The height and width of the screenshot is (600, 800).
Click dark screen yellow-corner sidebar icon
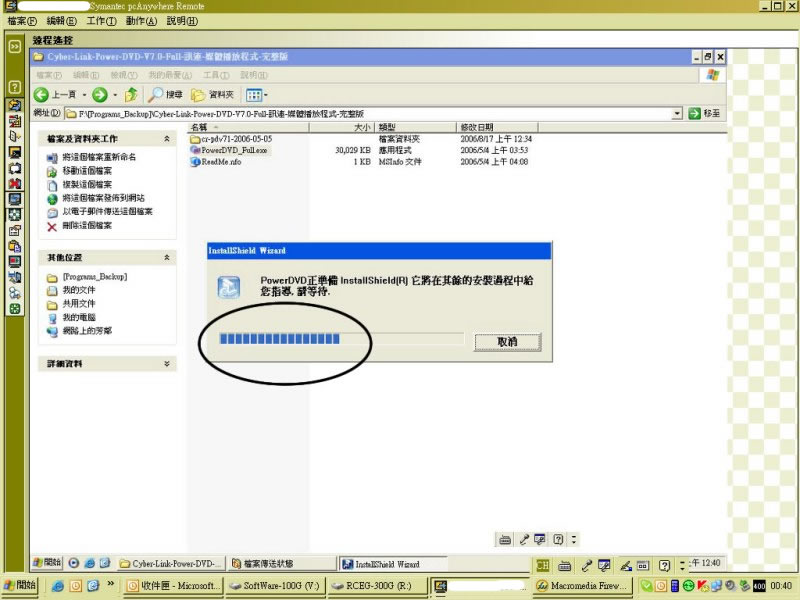tap(15, 152)
